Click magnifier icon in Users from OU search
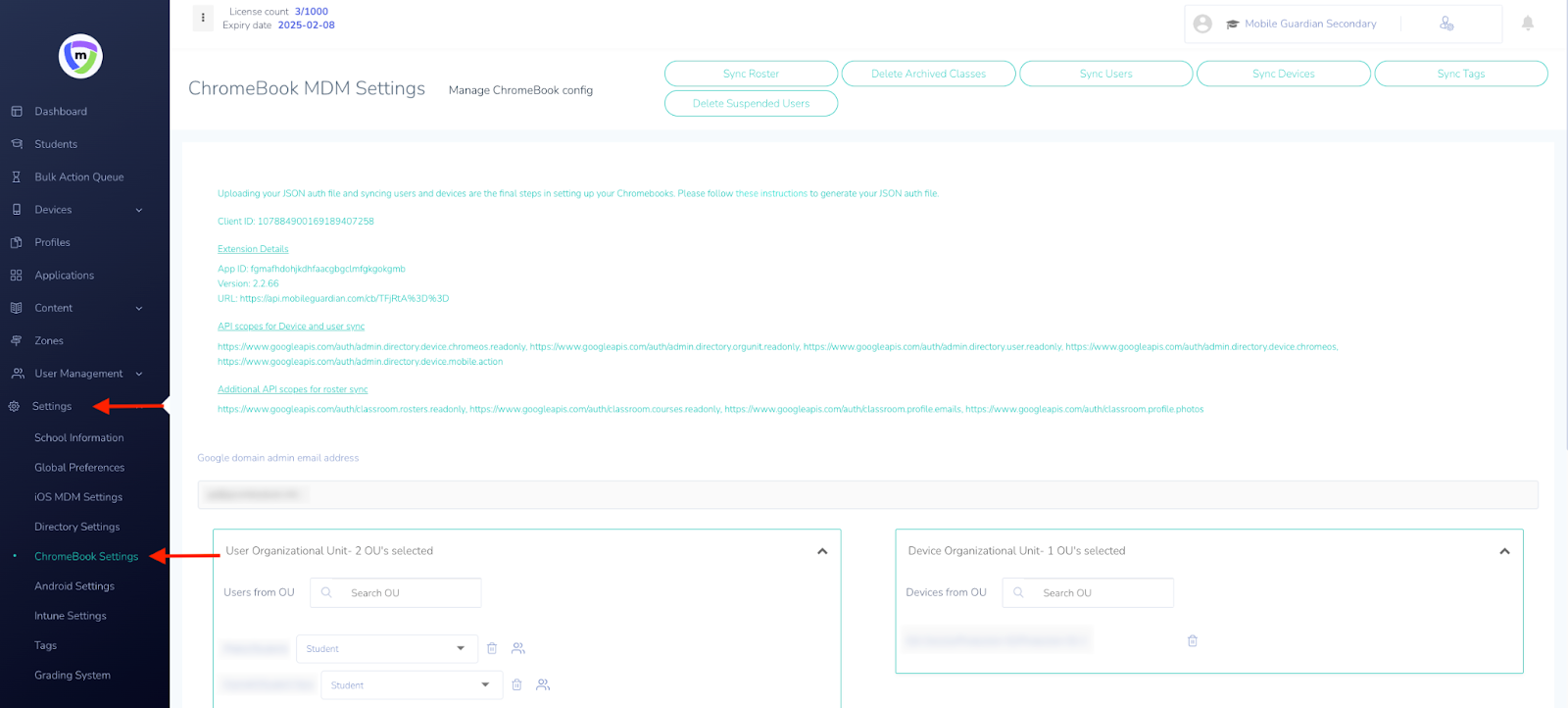The image size is (1568, 708). 326,592
